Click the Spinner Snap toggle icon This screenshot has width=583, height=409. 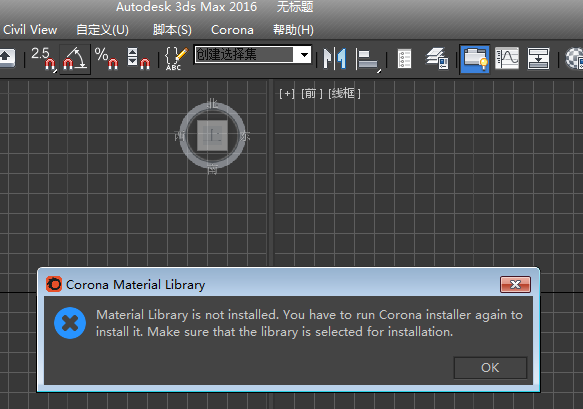[x=138, y=58]
